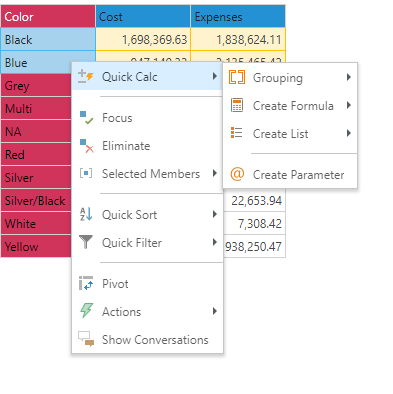Viewport: 393px width, 394px height.
Task: Choose Eliminate from the context menu
Action: (x=147, y=146)
